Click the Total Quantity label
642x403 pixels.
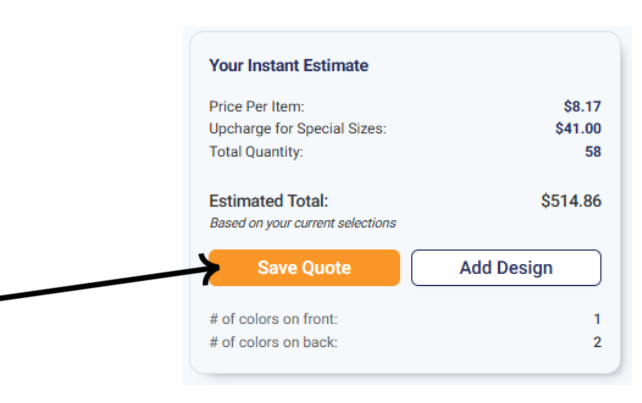coord(255,152)
